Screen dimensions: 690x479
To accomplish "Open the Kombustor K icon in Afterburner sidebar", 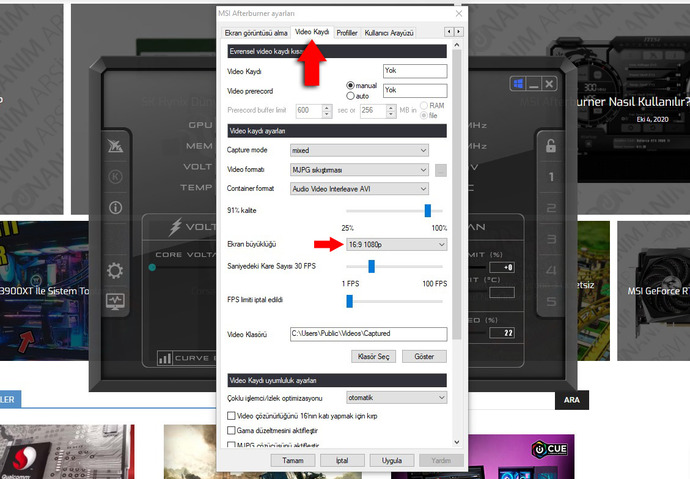I will (x=115, y=177).
